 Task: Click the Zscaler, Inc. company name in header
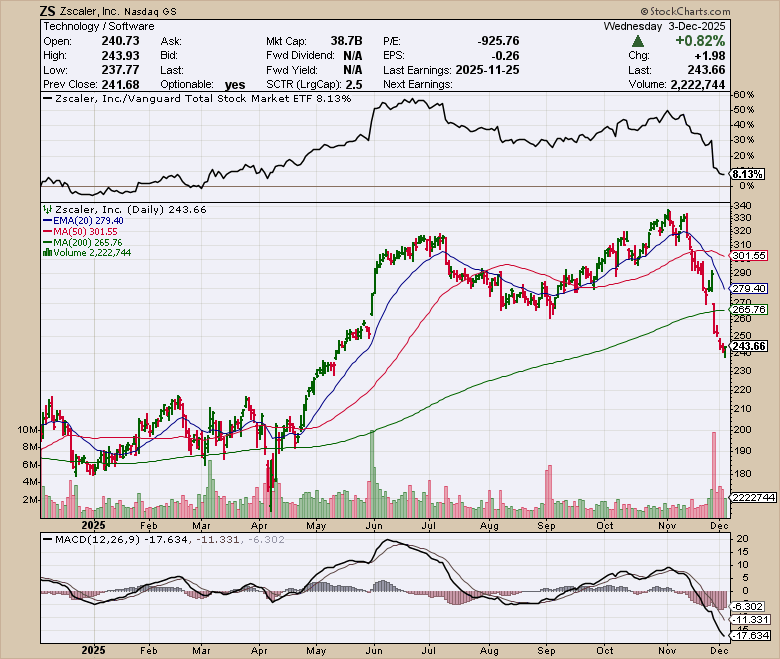90,11
